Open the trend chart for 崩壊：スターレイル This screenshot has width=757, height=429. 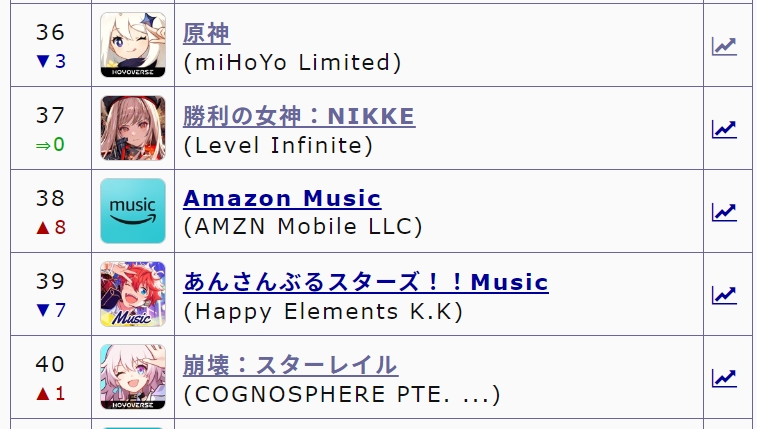[724, 378]
